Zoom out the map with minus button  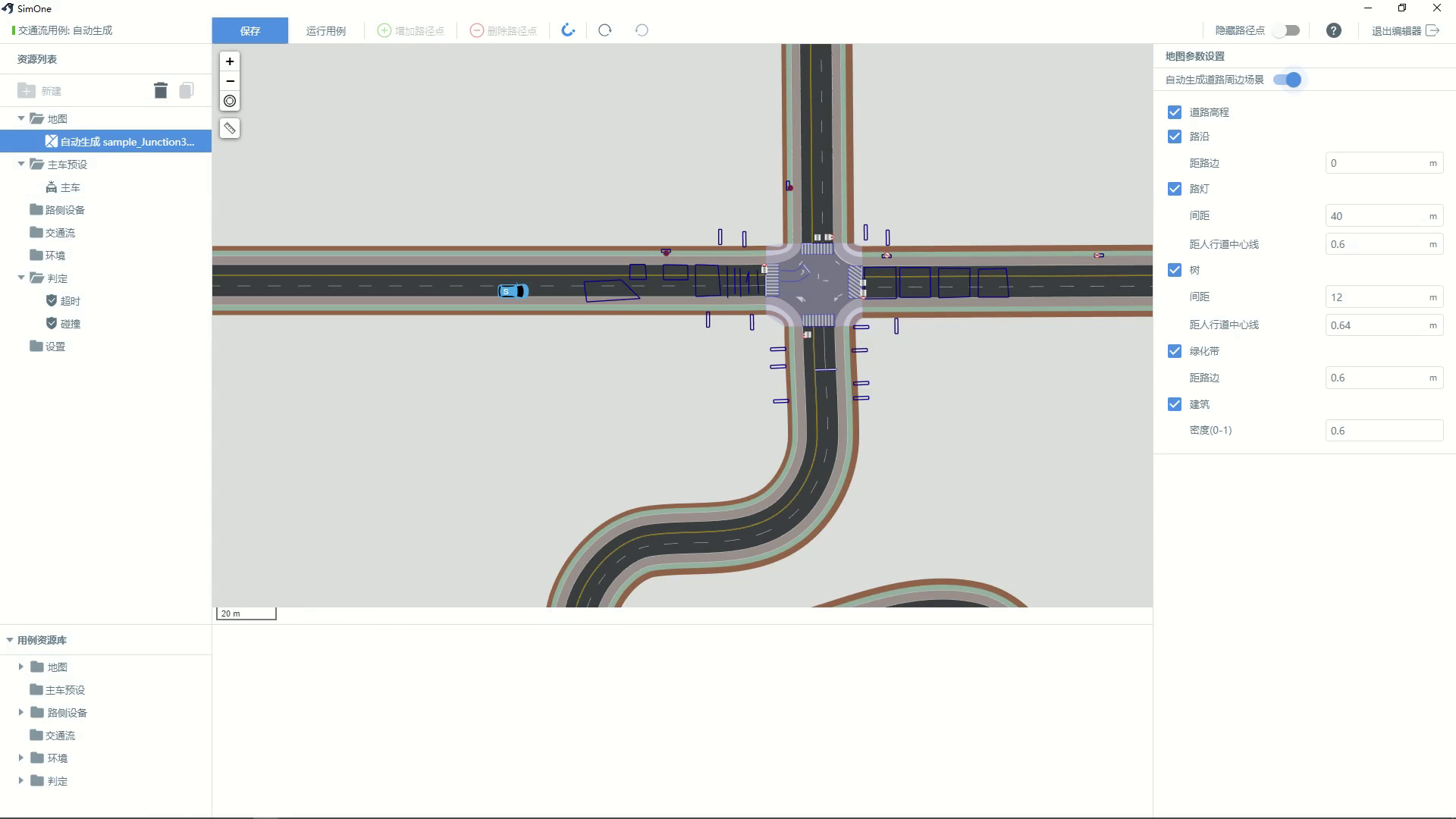(230, 81)
